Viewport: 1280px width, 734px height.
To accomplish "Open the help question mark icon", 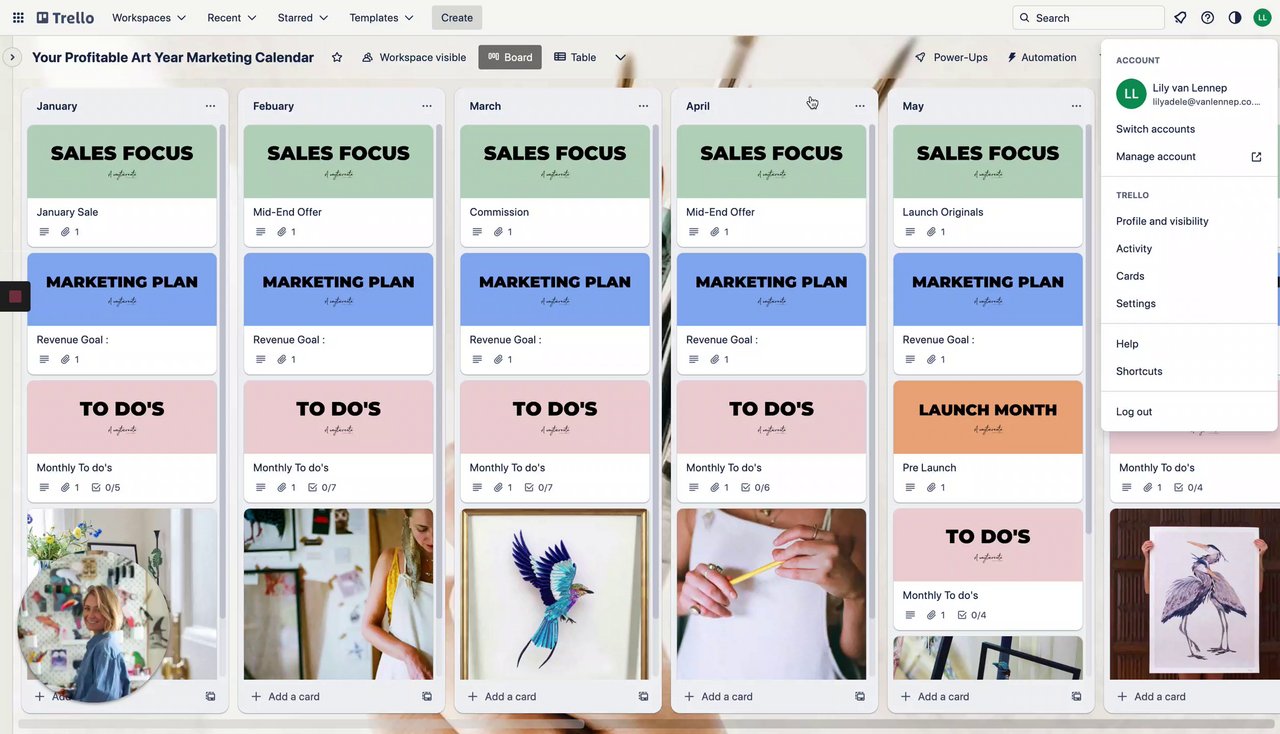I will pyautogui.click(x=1207, y=17).
